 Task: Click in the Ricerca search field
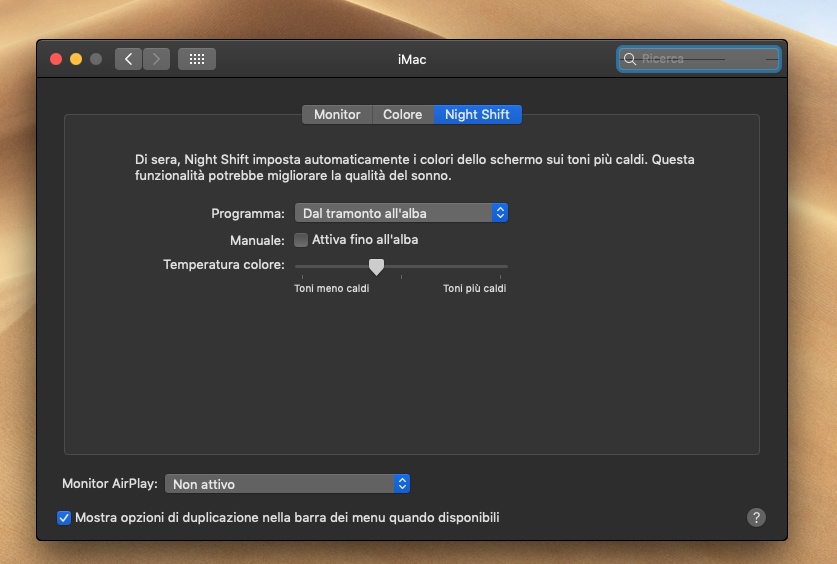click(699, 59)
